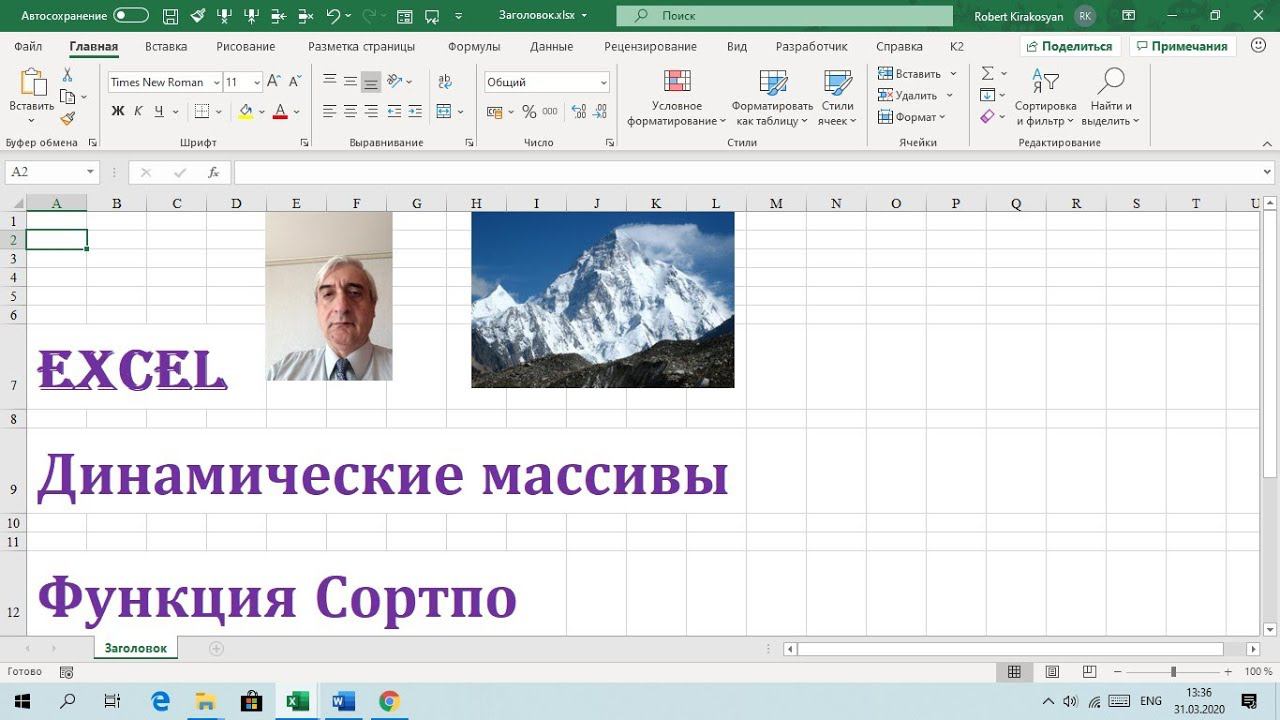Viewport: 1280px width, 720px height.
Task: Click the zoom slider handle
Action: coord(1173,672)
